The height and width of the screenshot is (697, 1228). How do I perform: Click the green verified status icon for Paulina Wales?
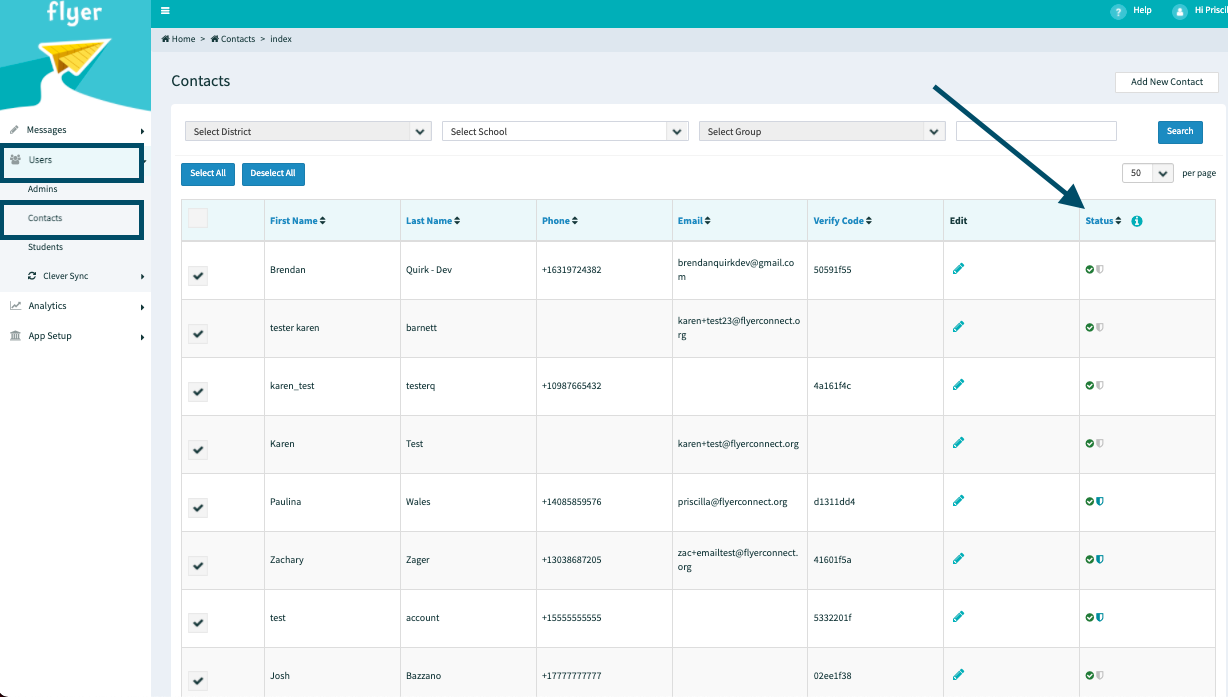pyautogui.click(x=1087, y=501)
